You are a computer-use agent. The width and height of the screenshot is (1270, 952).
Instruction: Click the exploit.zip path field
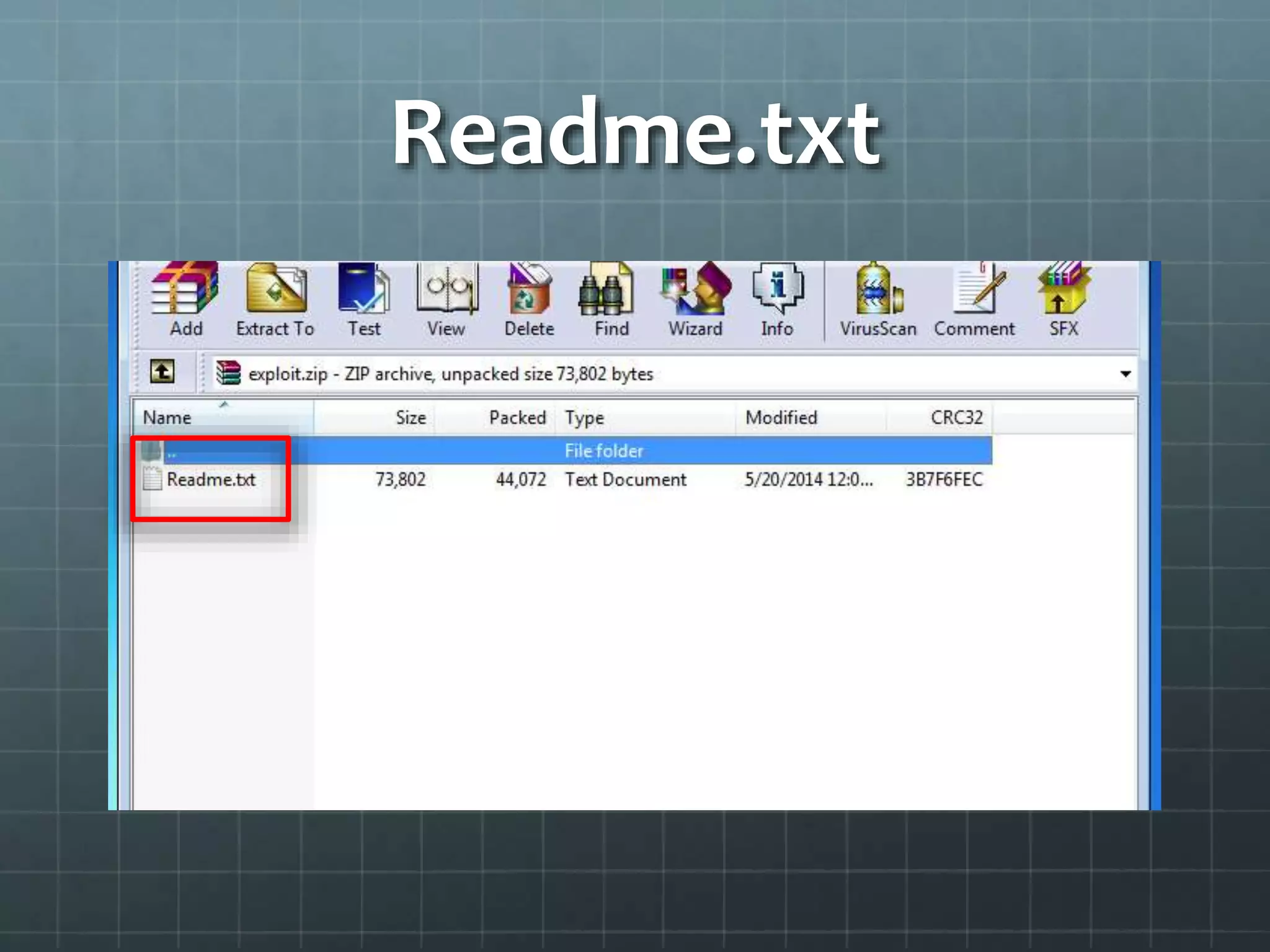(675, 374)
